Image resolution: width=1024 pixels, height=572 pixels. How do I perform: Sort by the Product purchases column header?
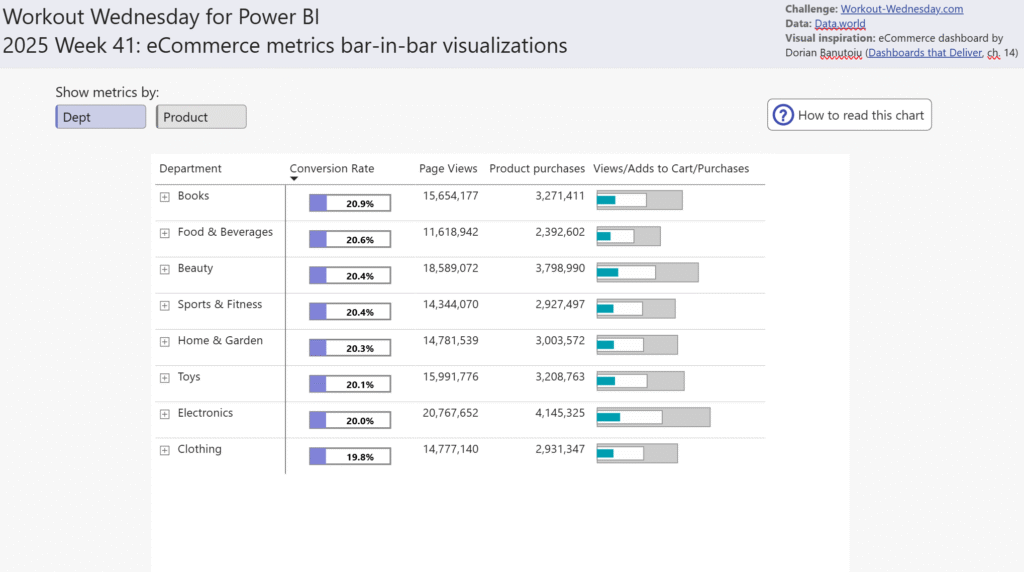537,168
